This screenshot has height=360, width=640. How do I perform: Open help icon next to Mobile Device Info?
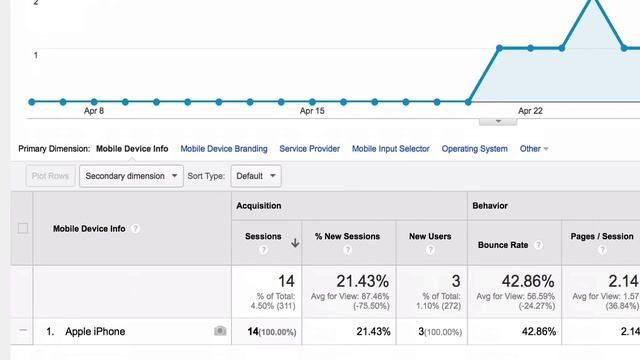coord(135,229)
